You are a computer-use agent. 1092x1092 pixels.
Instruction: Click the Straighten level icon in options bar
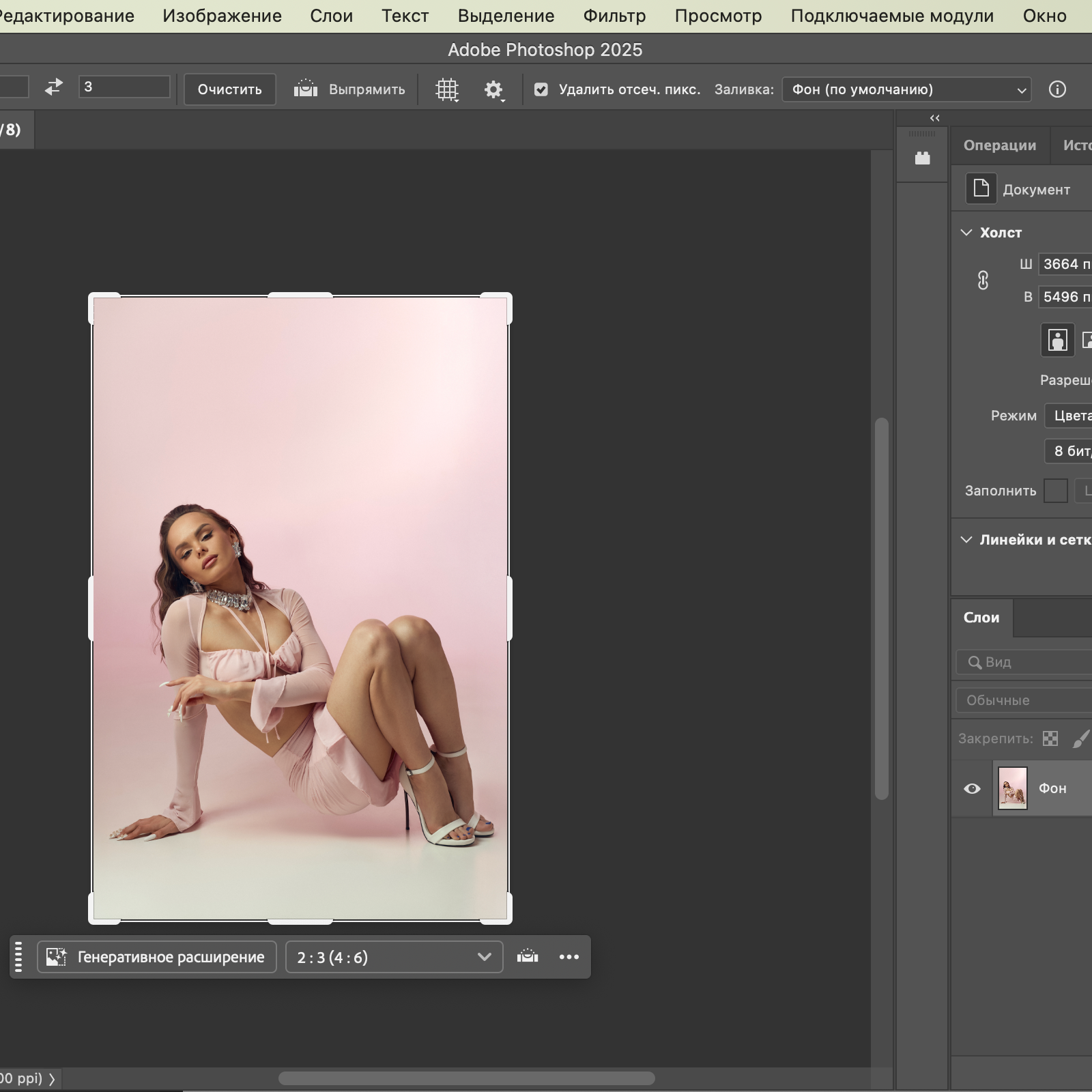pos(306,89)
